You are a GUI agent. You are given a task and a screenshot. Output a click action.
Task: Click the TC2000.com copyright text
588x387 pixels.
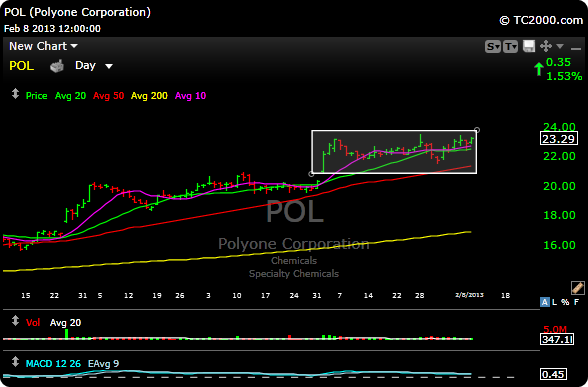(541, 20)
